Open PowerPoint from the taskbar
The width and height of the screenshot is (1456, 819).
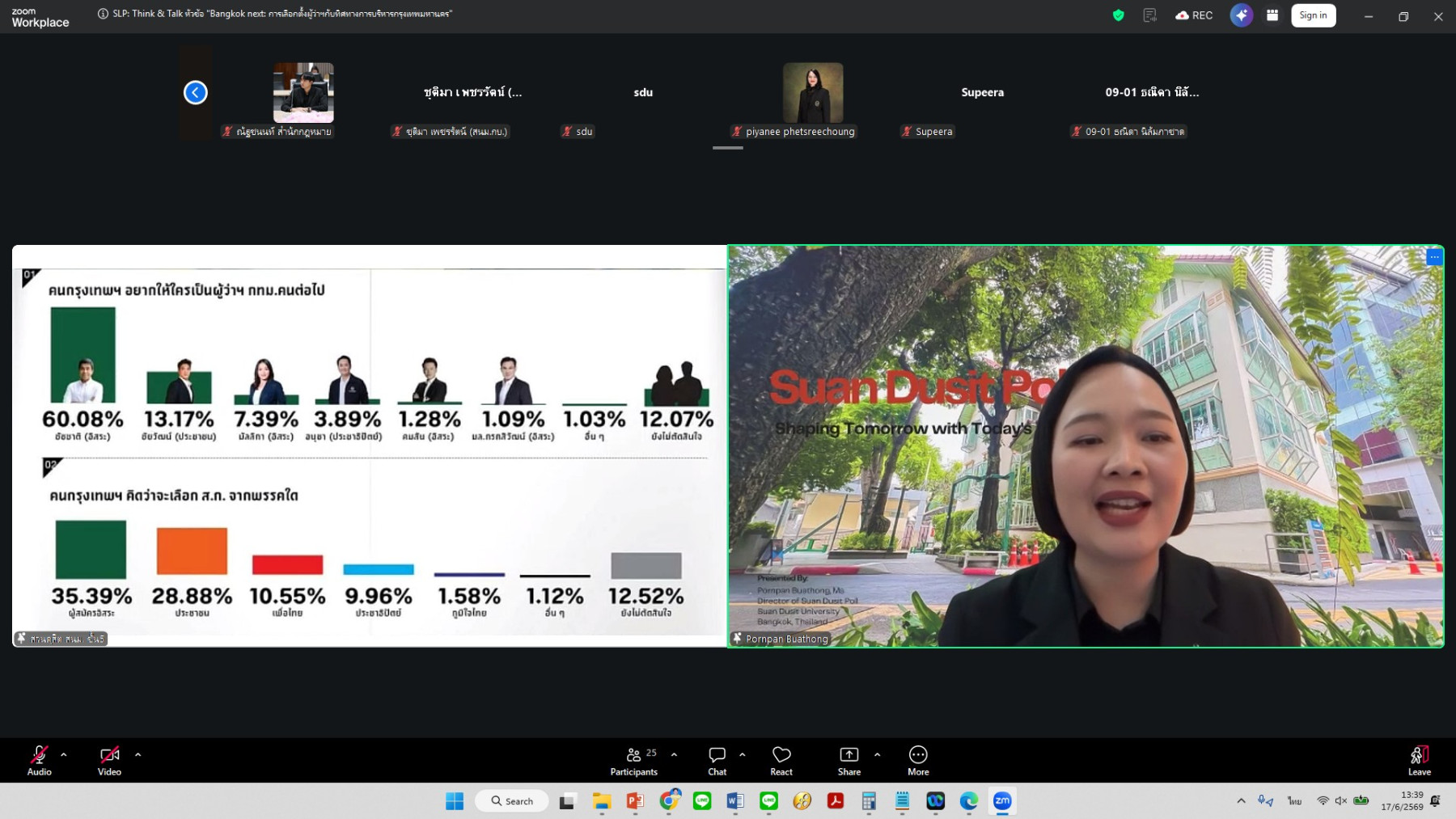tap(635, 801)
